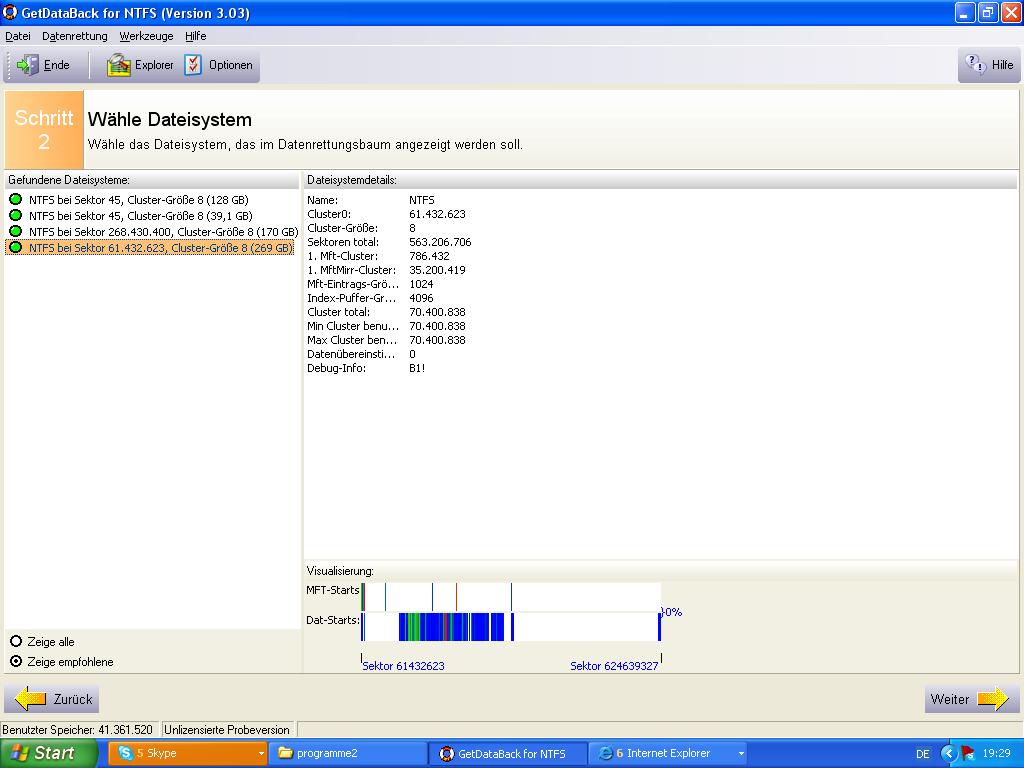Click green status icon for 39,1 GB filesystem
Viewport: 1024px width, 768px height.
tap(16, 215)
